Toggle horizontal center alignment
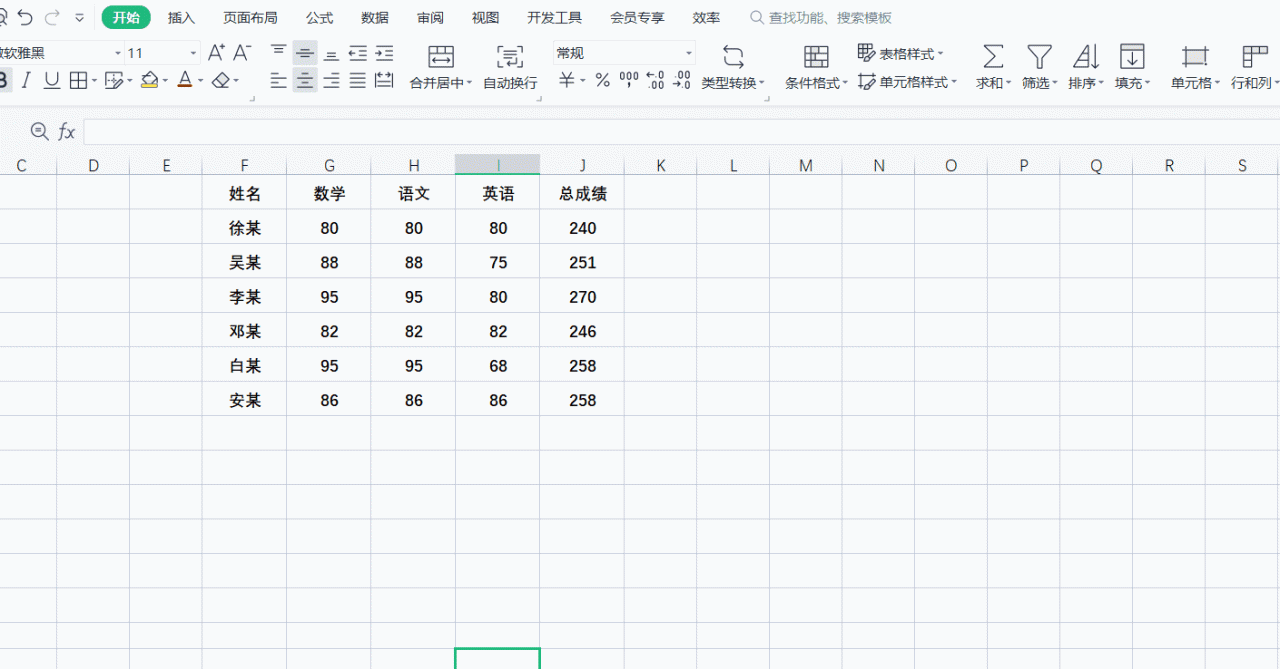The height and width of the screenshot is (669, 1280). click(305, 81)
